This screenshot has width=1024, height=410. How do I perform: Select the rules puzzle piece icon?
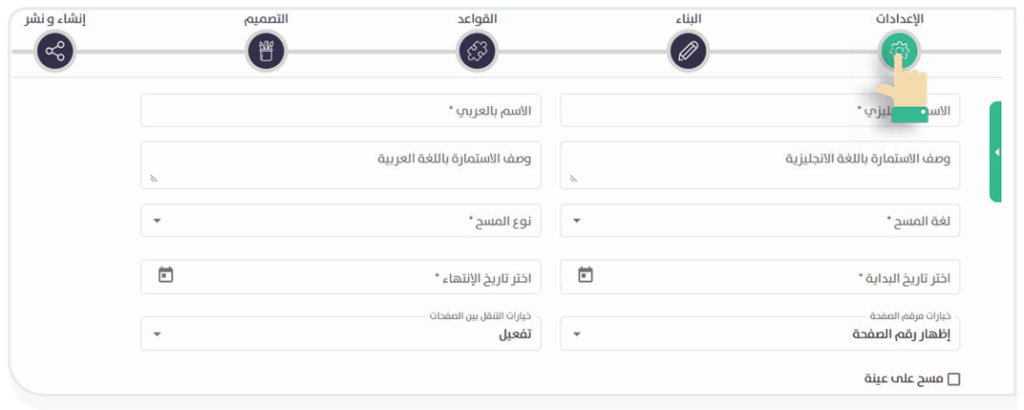tap(477, 51)
